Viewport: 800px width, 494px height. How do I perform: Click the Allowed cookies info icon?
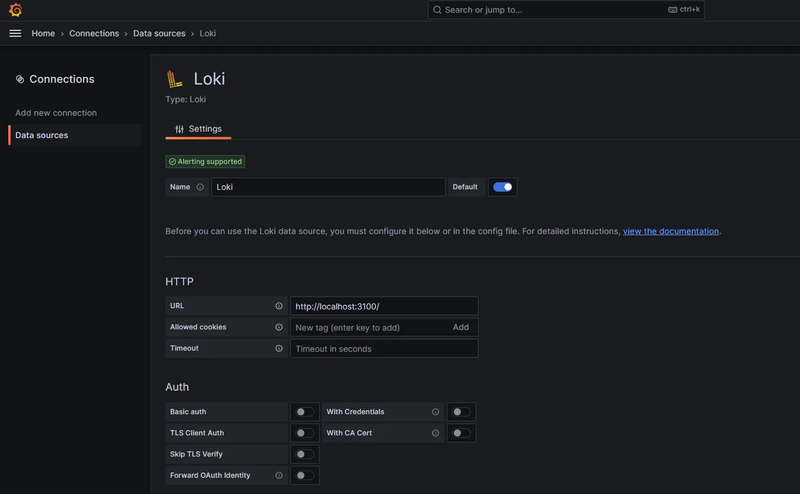[279, 327]
